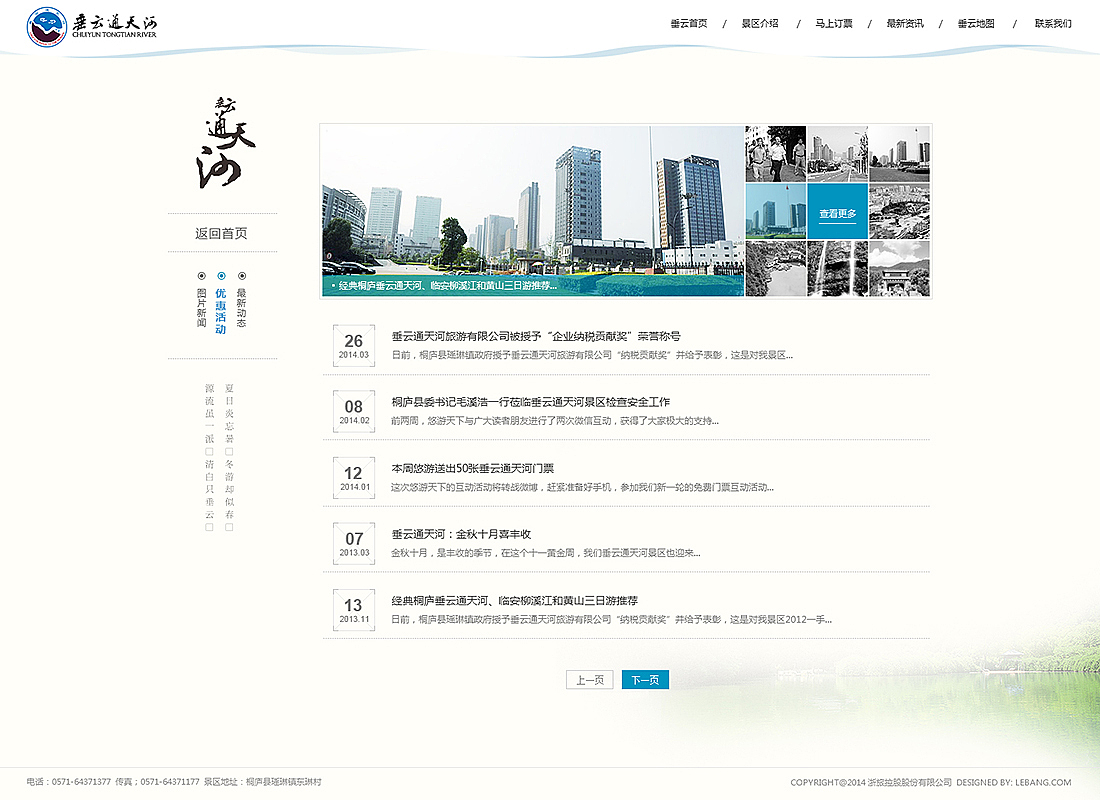
Task: Click the banner caption 经典桐庐垂云通天河
Action: (448, 286)
